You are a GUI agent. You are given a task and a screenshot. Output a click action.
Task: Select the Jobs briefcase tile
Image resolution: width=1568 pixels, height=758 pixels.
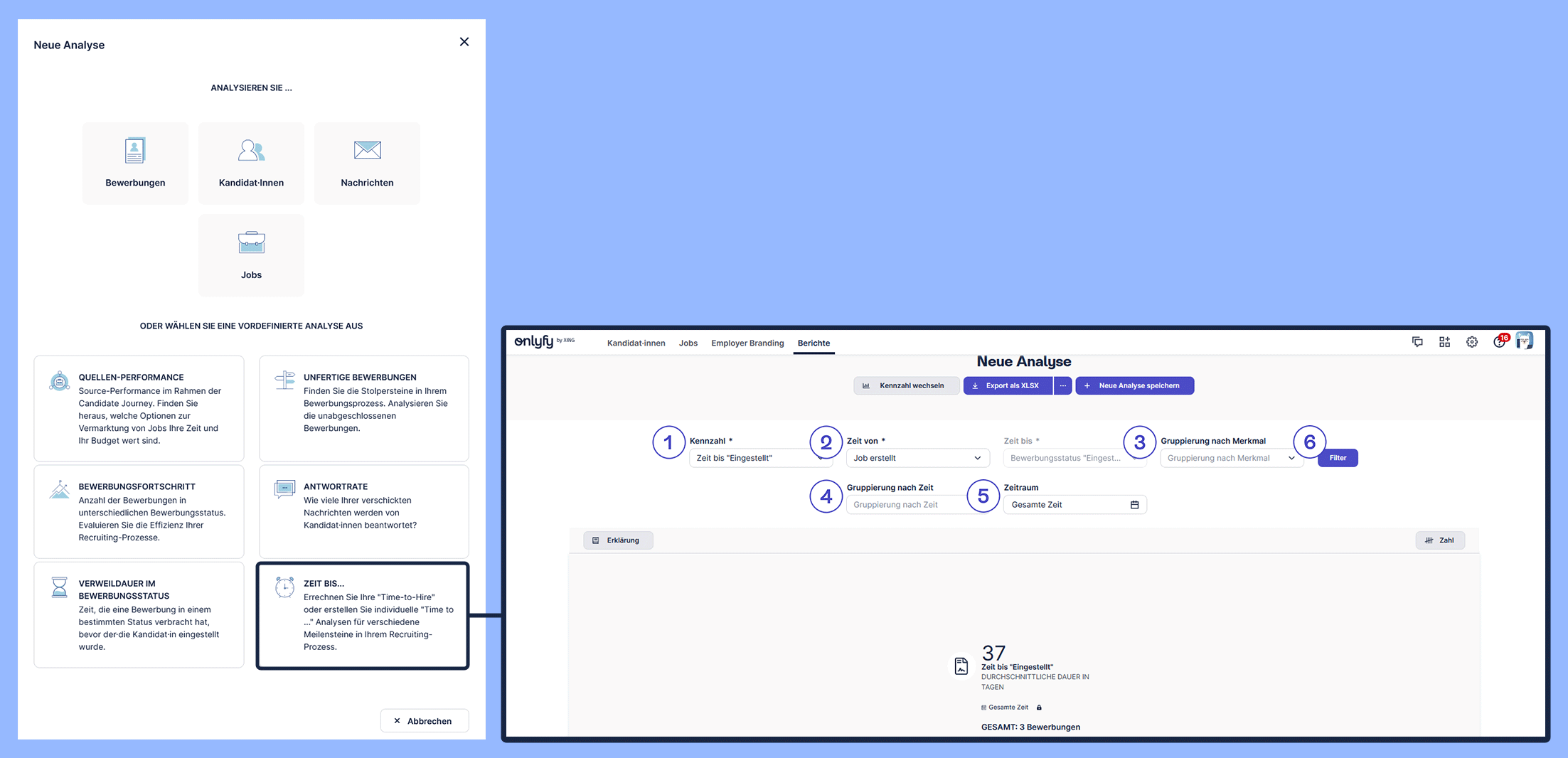251,255
